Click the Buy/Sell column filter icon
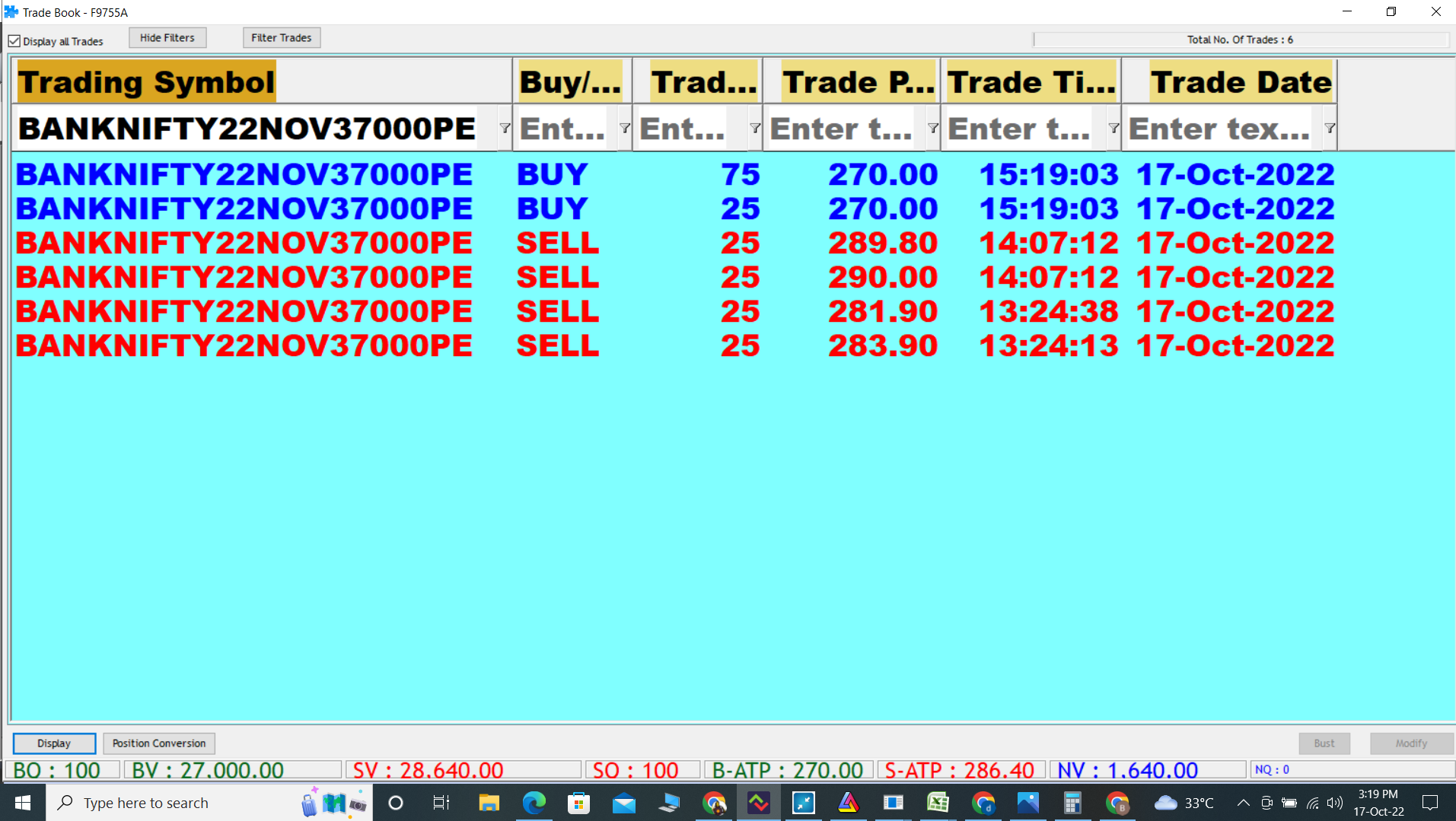 pyautogui.click(x=625, y=128)
